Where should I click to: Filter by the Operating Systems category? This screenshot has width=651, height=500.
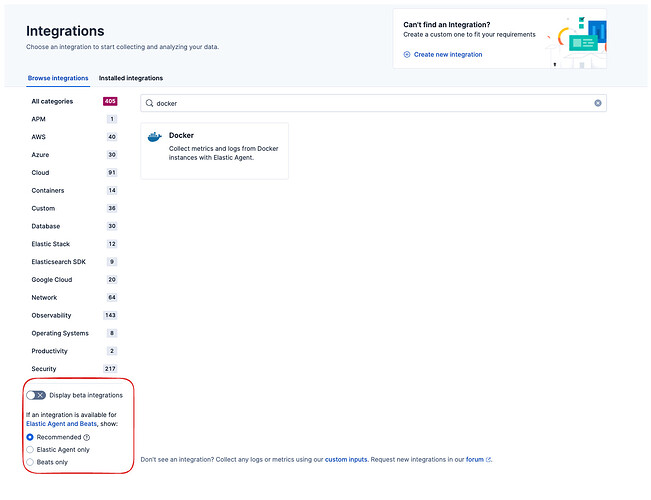[x=74, y=333]
